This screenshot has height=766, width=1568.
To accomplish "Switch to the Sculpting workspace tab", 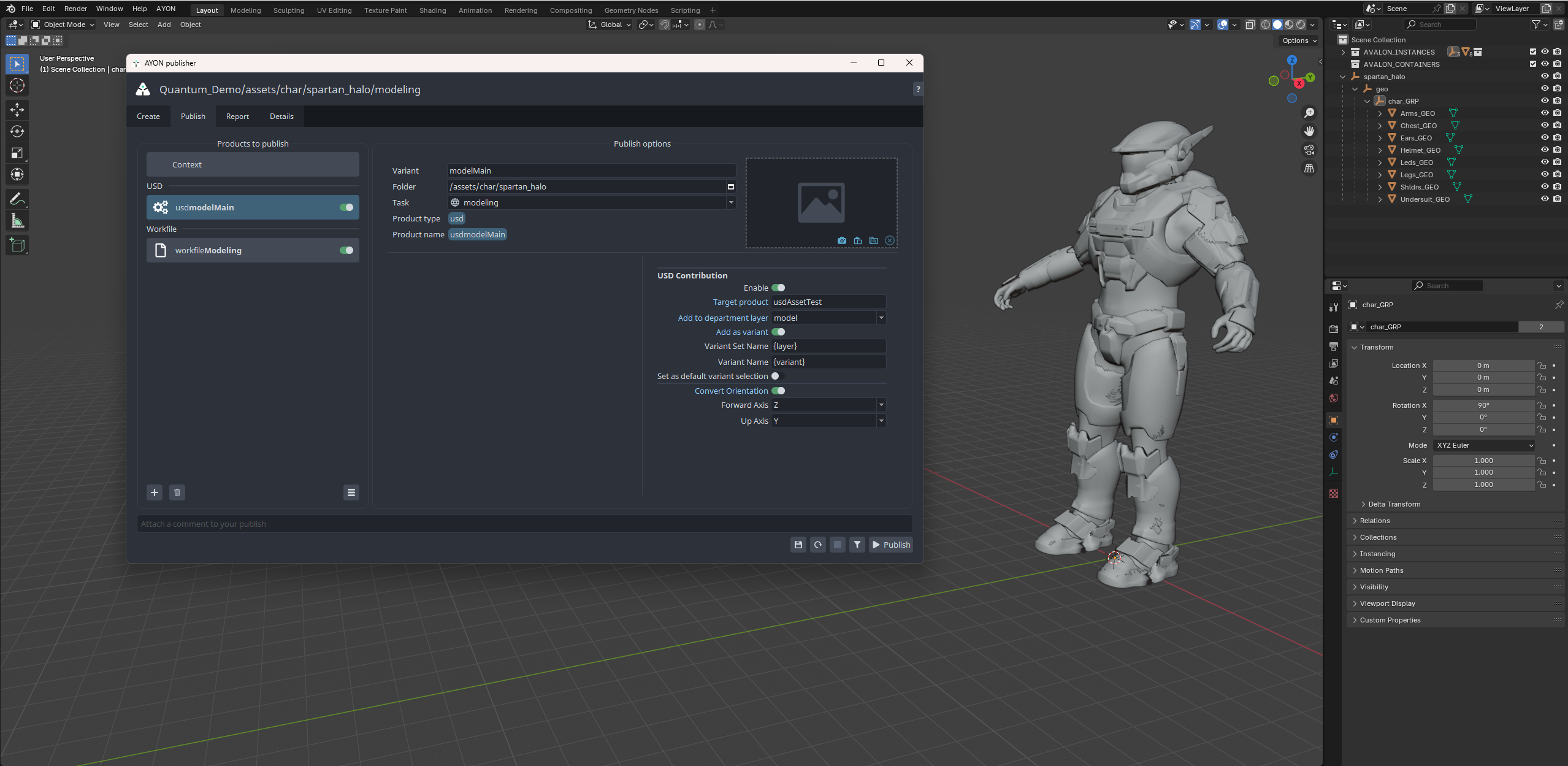I will tap(289, 10).
